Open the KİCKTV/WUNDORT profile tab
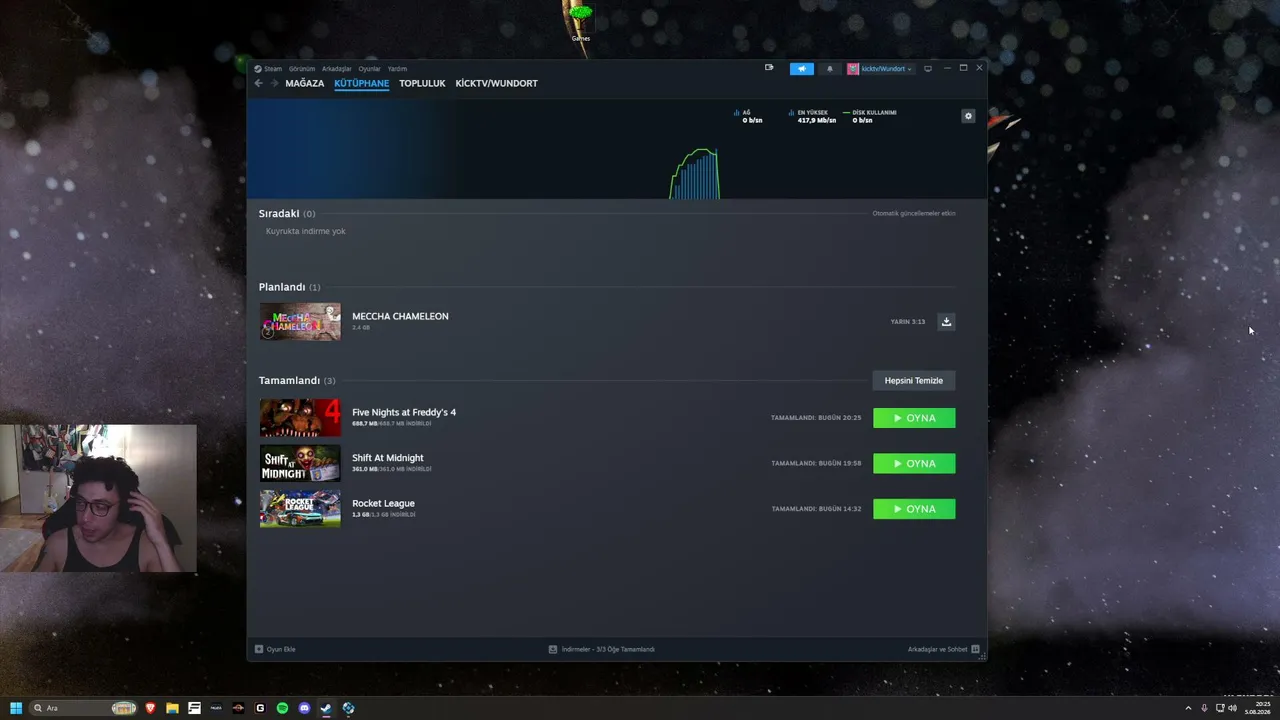Viewport: 1280px width, 720px height. pos(496,83)
